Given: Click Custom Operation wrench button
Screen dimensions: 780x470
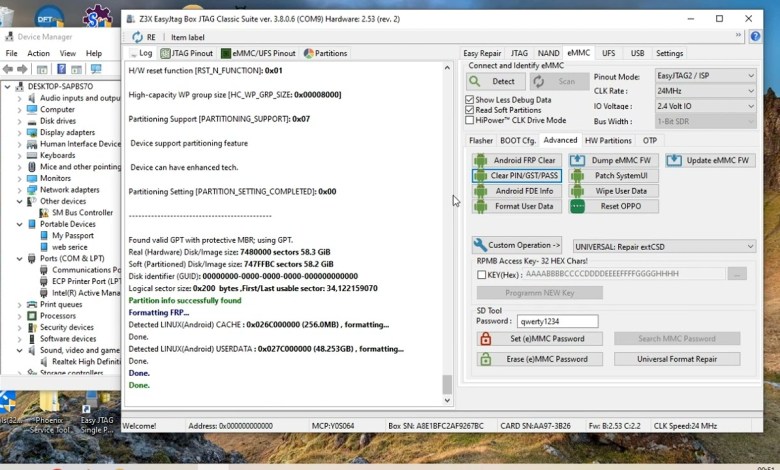Looking at the screenshot, I should point(516,245).
